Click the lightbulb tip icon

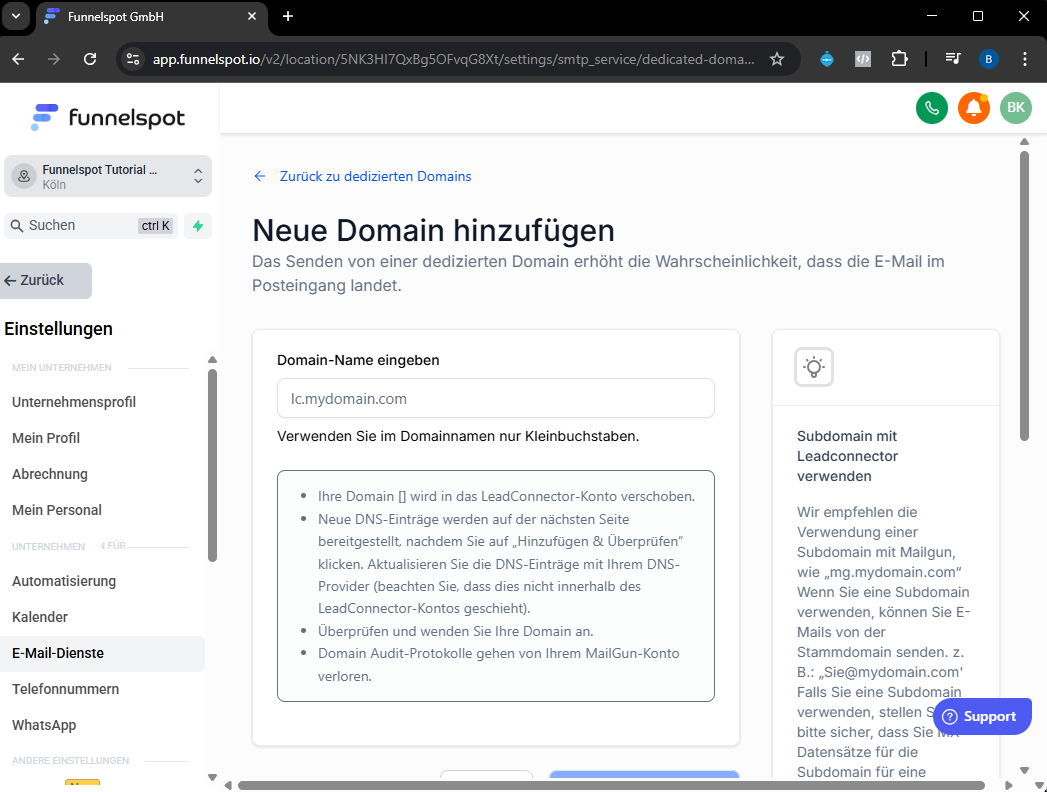point(813,367)
